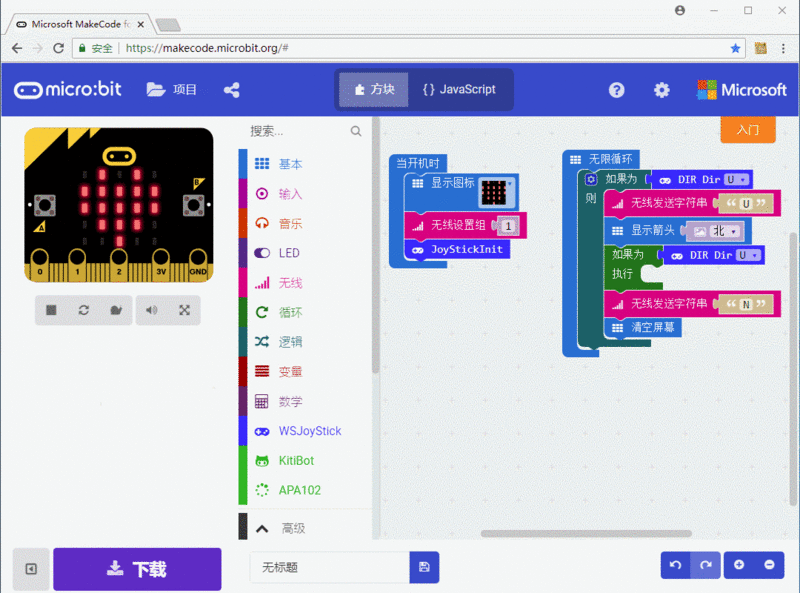Open the 循环 loops category
The height and width of the screenshot is (593, 800).
(x=305, y=312)
